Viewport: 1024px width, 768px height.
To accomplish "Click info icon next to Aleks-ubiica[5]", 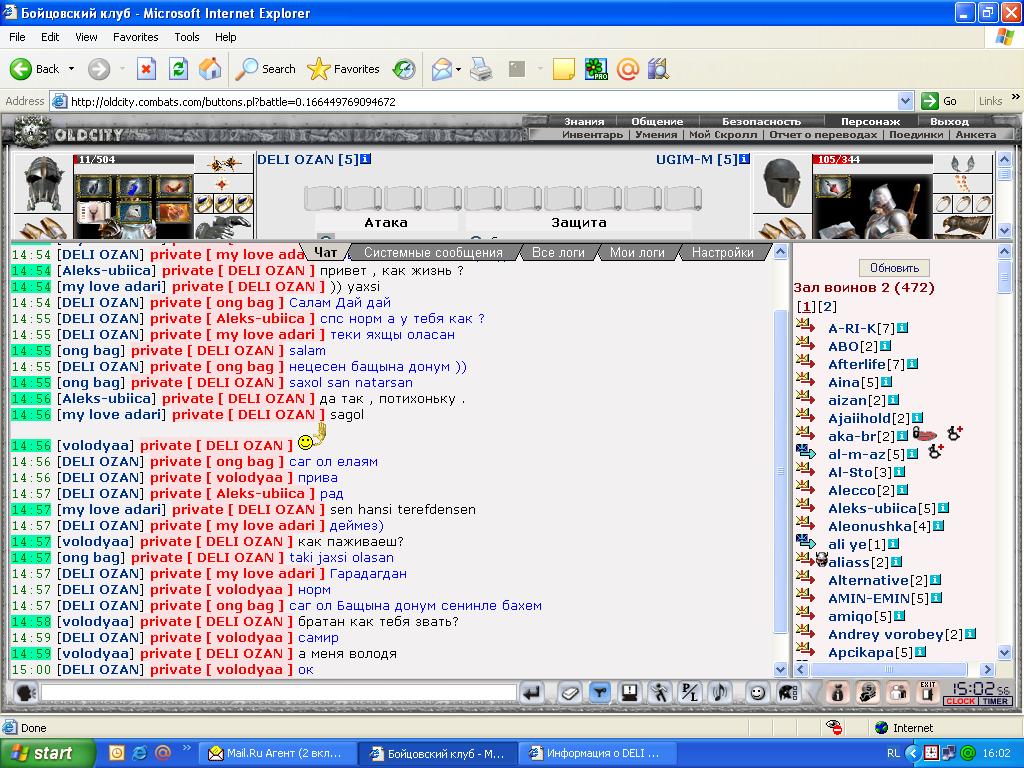I will (943, 507).
